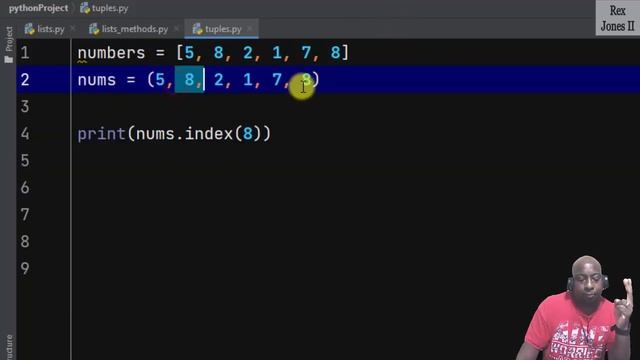Click 'nums' before .index on line 4

tap(155, 134)
